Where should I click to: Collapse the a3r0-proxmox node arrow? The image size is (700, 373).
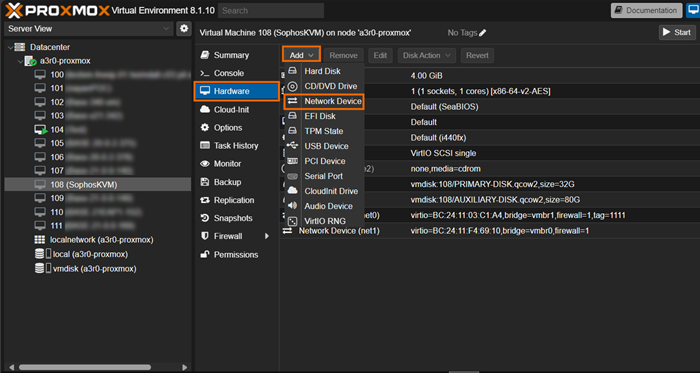coord(21,61)
